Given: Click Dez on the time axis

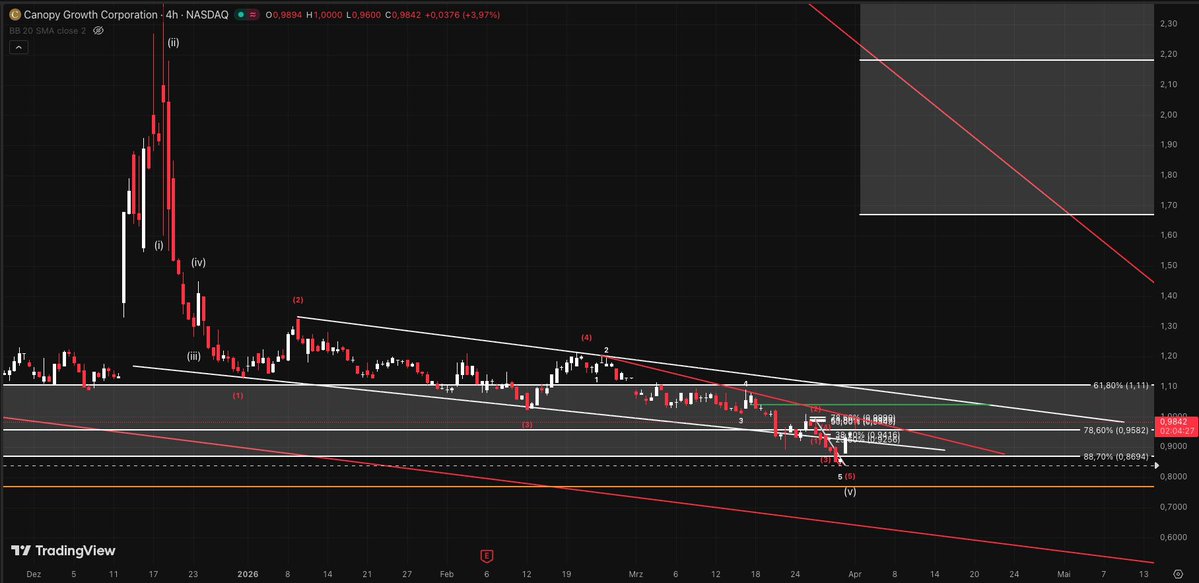Looking at the screenshot, I should (33, 573).
